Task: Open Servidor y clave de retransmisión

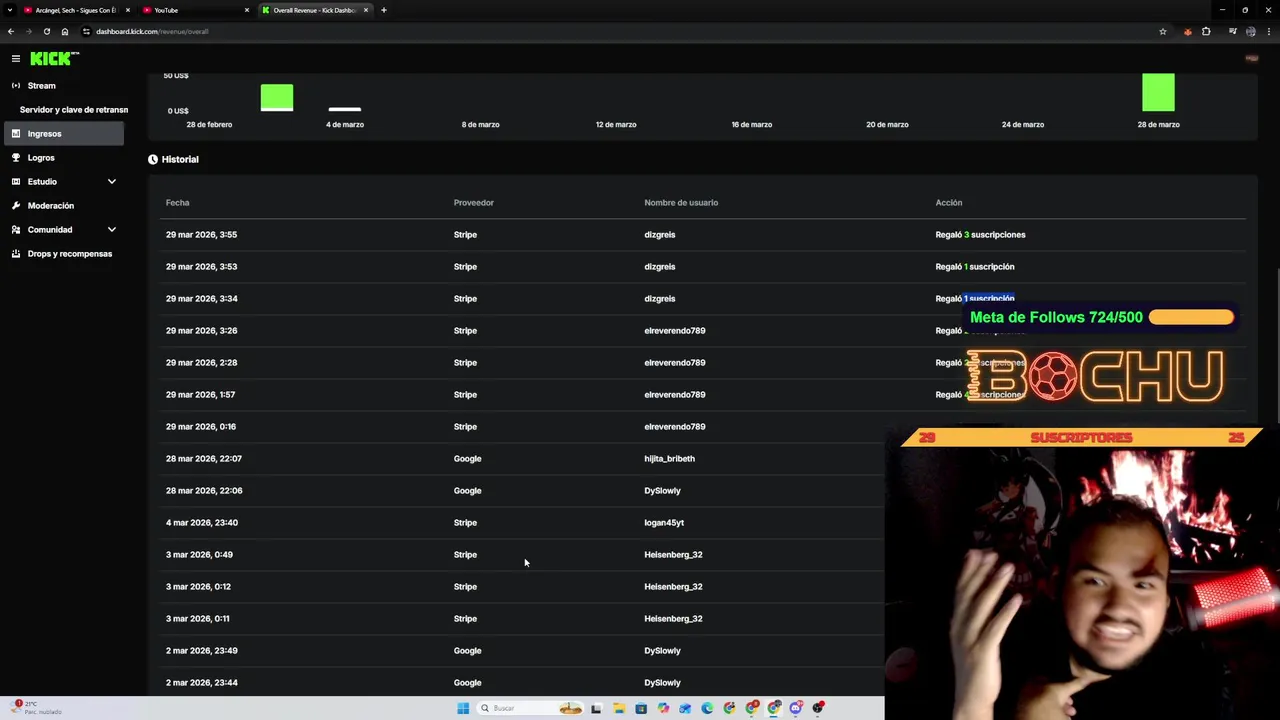Action: tap(73, 109)
